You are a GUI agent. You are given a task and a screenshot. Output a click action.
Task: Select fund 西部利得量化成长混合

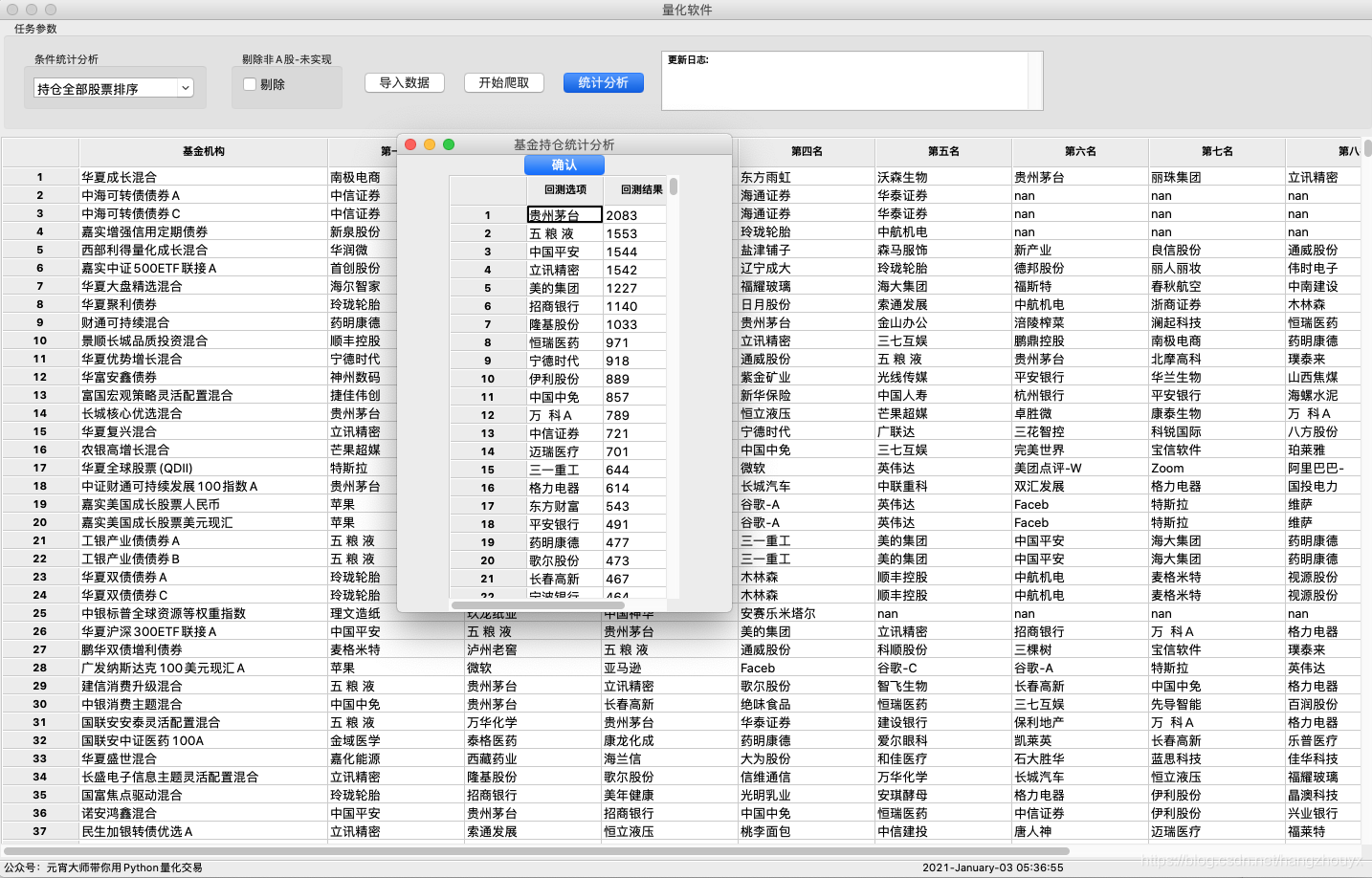[x=203, y=250]
